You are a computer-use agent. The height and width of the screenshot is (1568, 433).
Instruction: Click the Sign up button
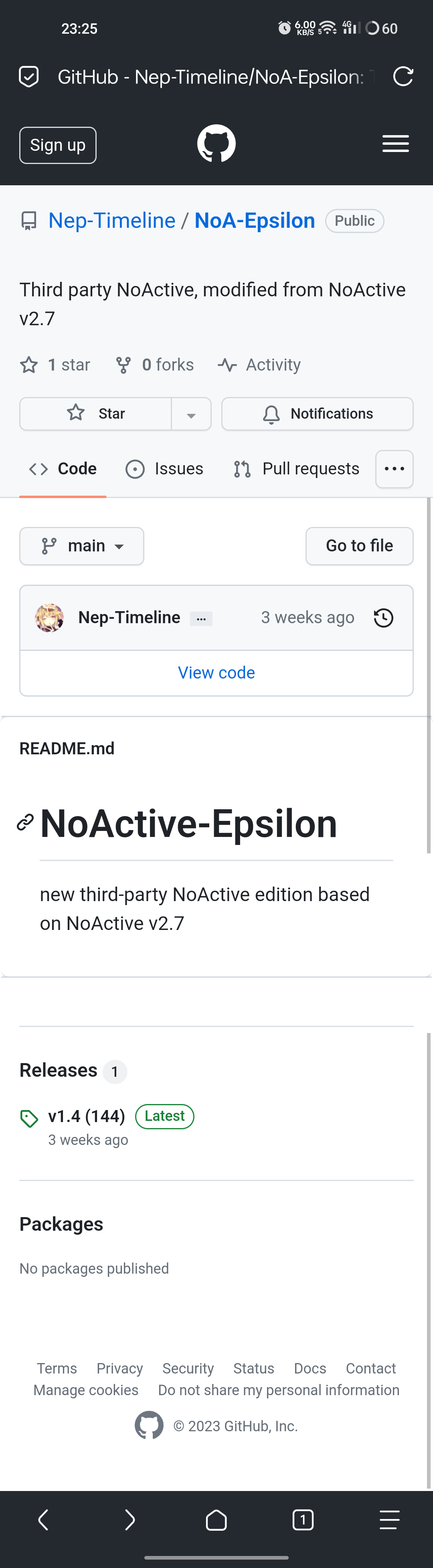(x=58, y=146)
